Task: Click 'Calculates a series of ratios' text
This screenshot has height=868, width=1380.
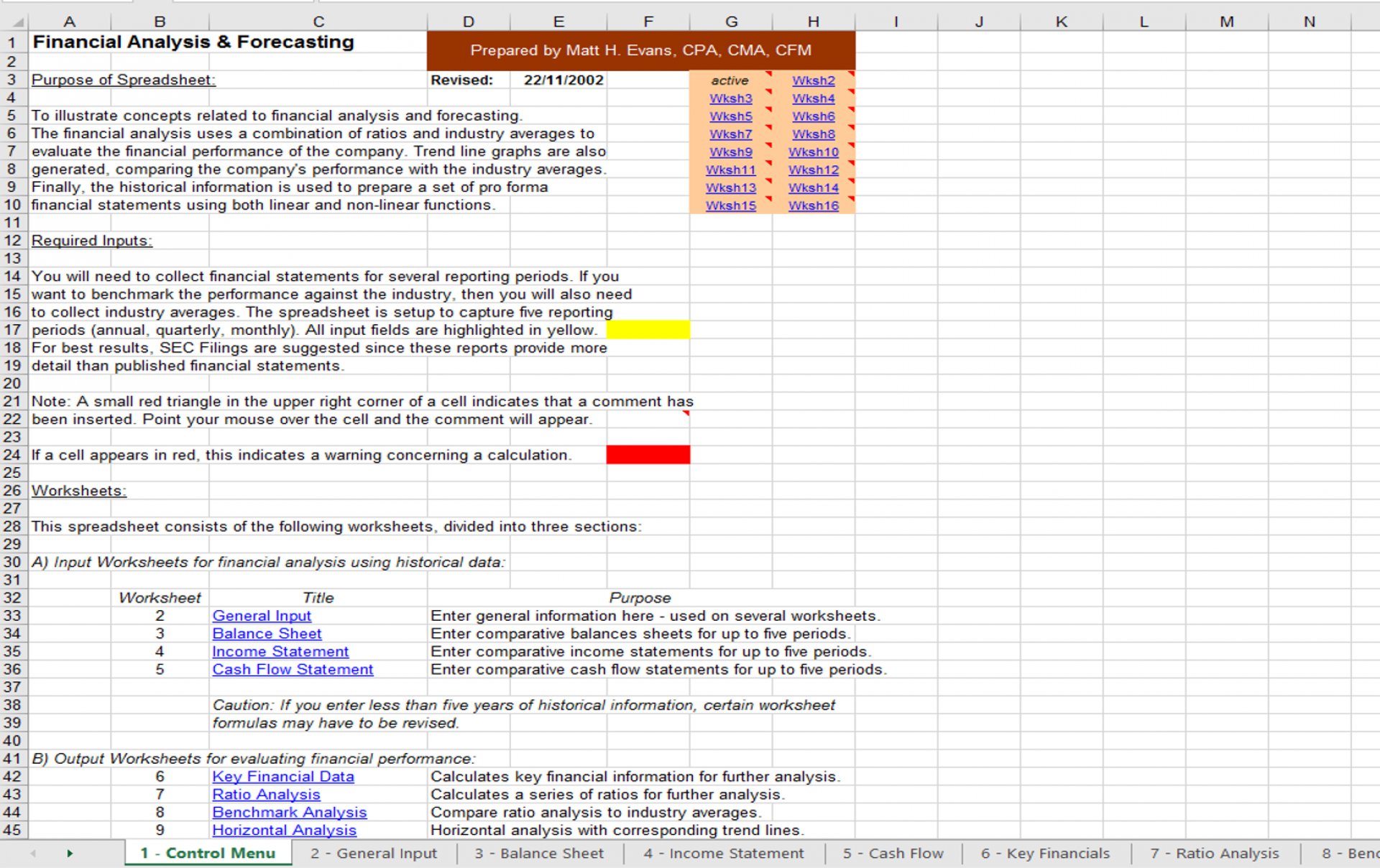Action: 607,795
